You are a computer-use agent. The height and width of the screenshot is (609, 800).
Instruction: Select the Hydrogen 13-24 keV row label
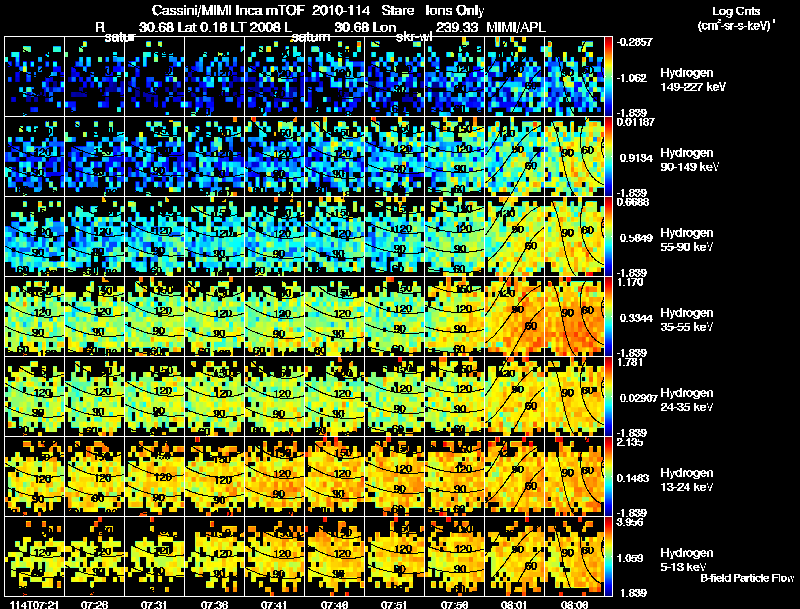coord(687,480)
